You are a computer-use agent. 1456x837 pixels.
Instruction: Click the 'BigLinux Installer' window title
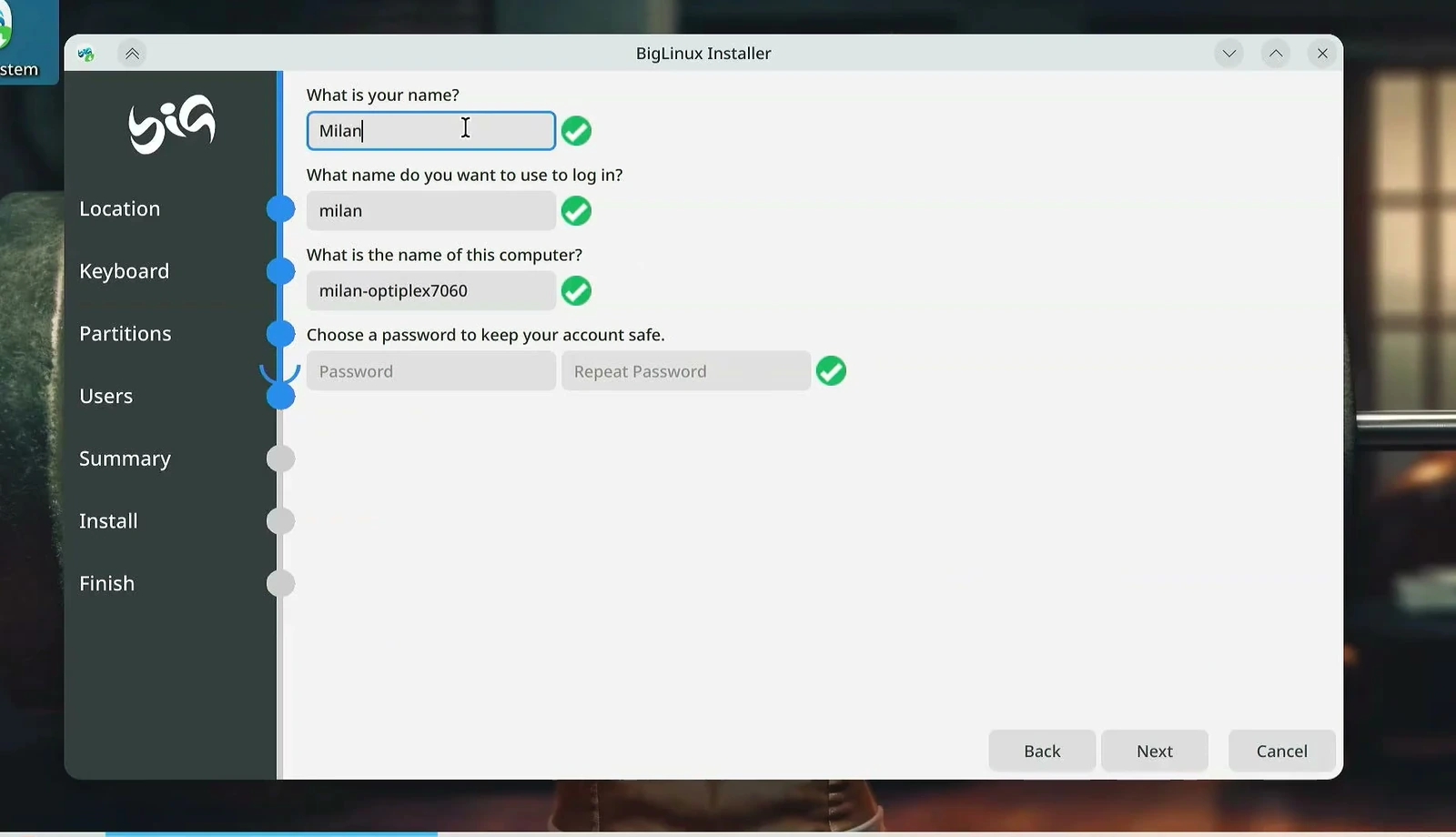[x=703, y=54]
